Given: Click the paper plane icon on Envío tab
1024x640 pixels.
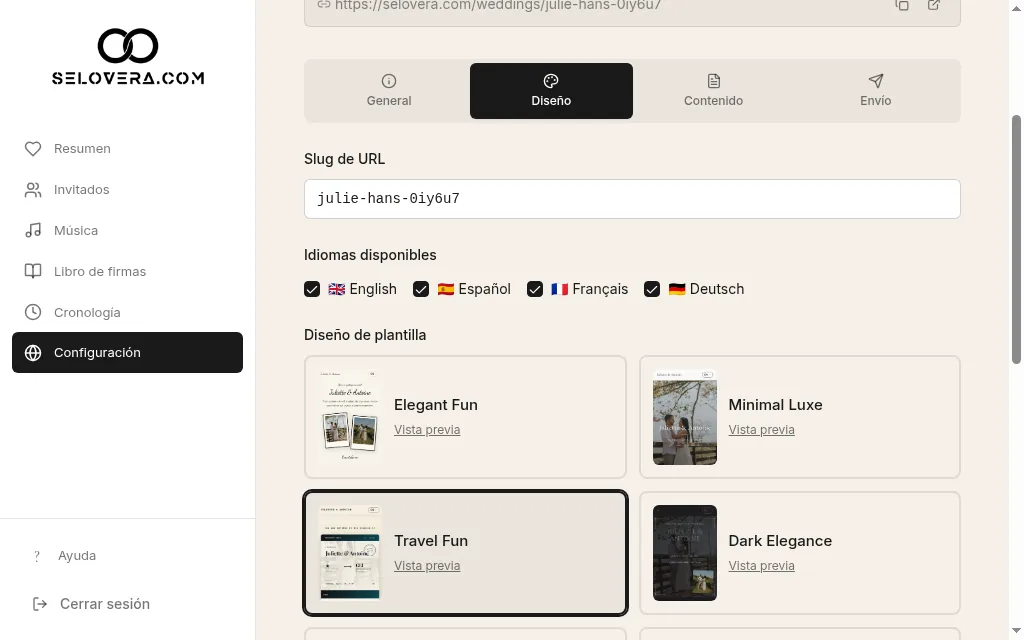Looking at the screenshot, I should click(x=876, y=81).
